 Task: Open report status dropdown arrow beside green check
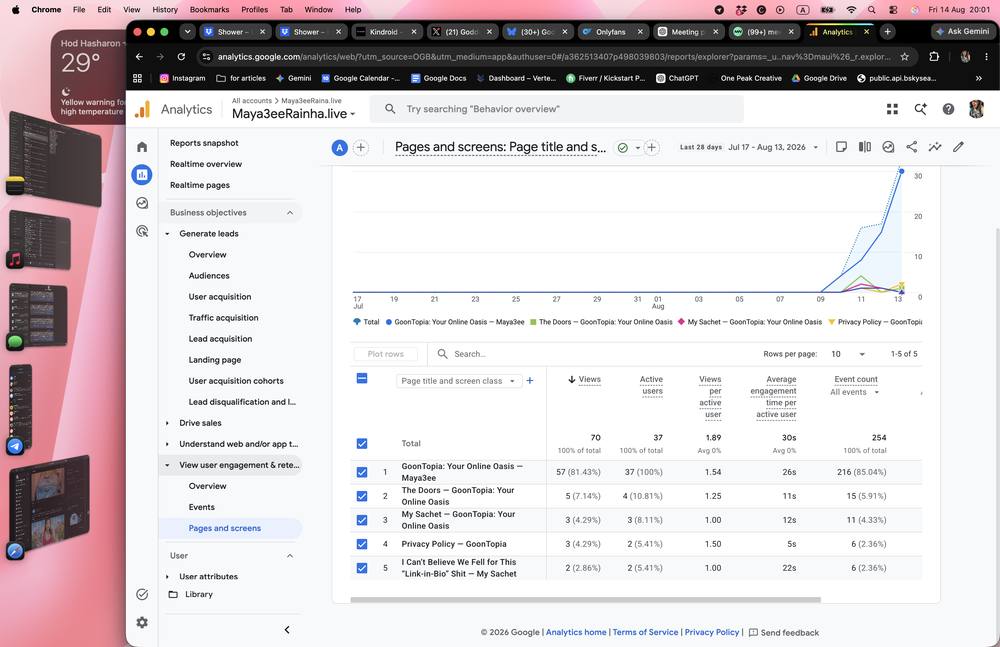point(637,148)
